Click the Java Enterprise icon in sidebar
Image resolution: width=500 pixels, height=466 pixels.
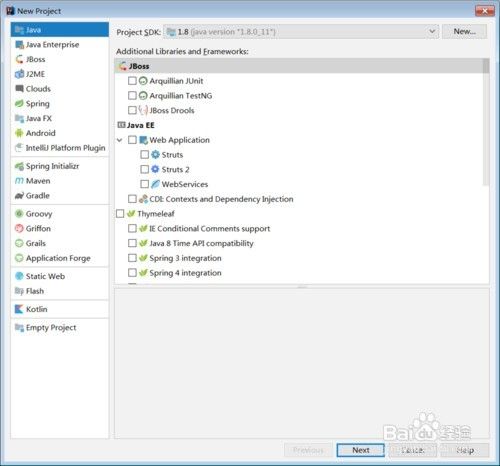click(19, 45)
